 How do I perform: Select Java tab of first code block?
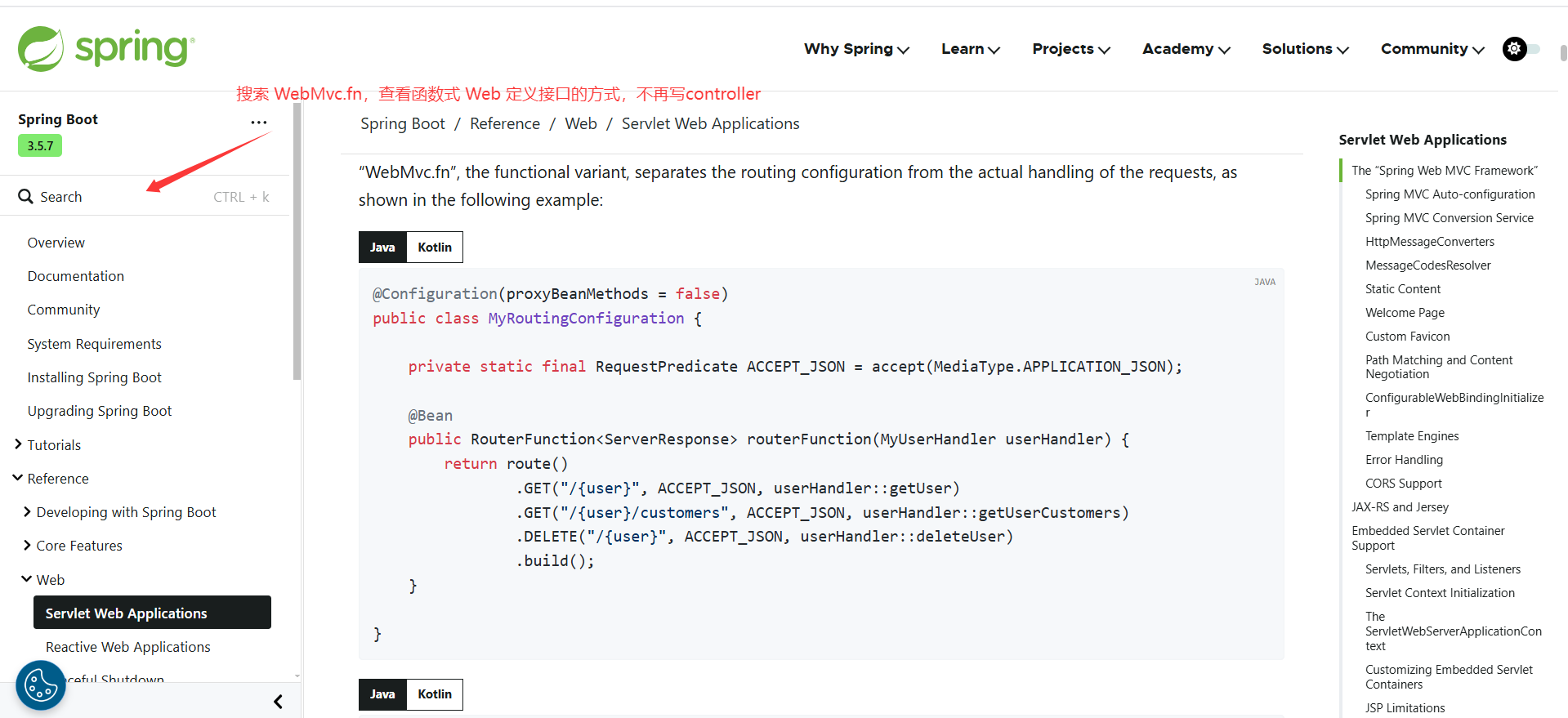tap(382, 248)
